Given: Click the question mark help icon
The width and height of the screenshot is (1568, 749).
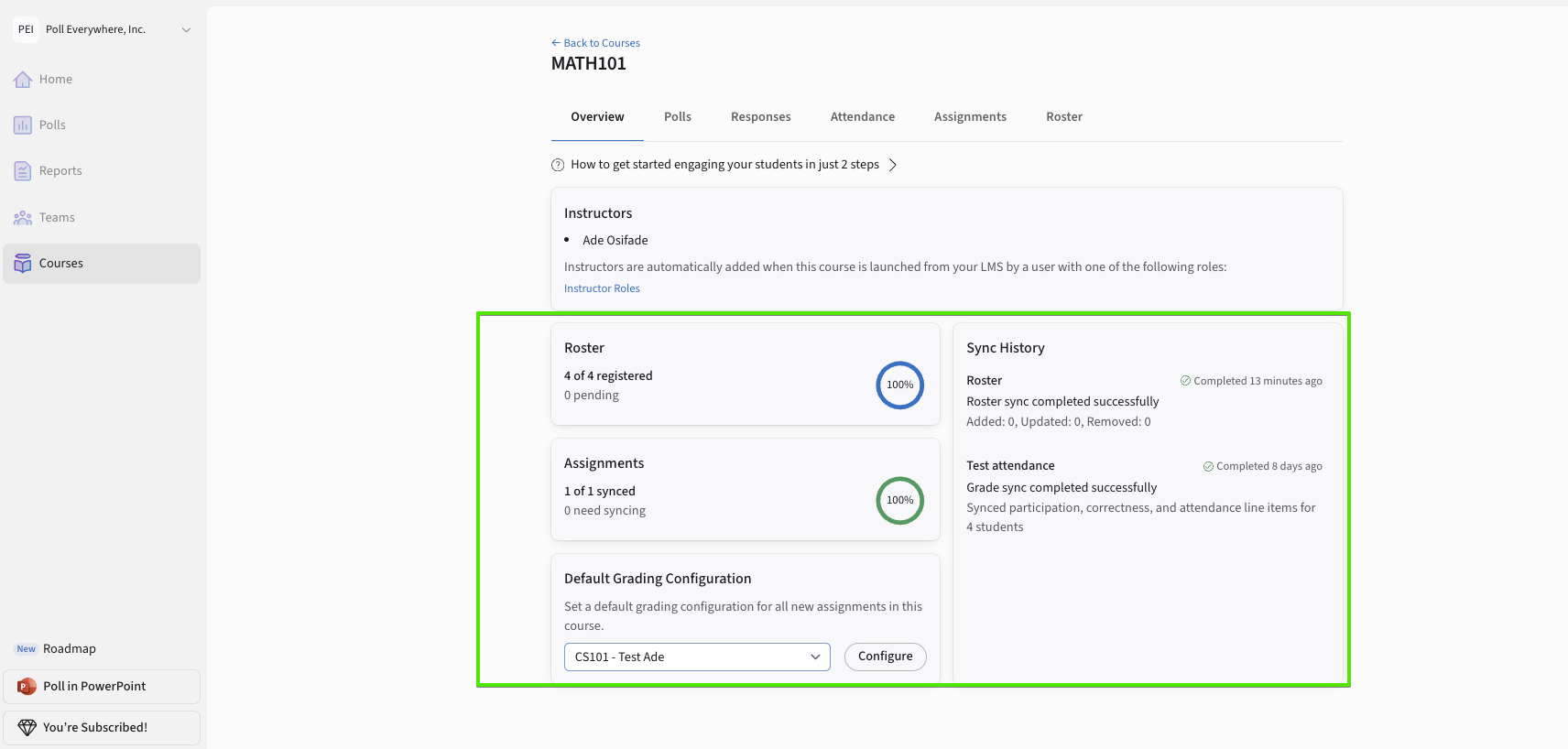Looking at the screenshot, I should coord(558,165).
